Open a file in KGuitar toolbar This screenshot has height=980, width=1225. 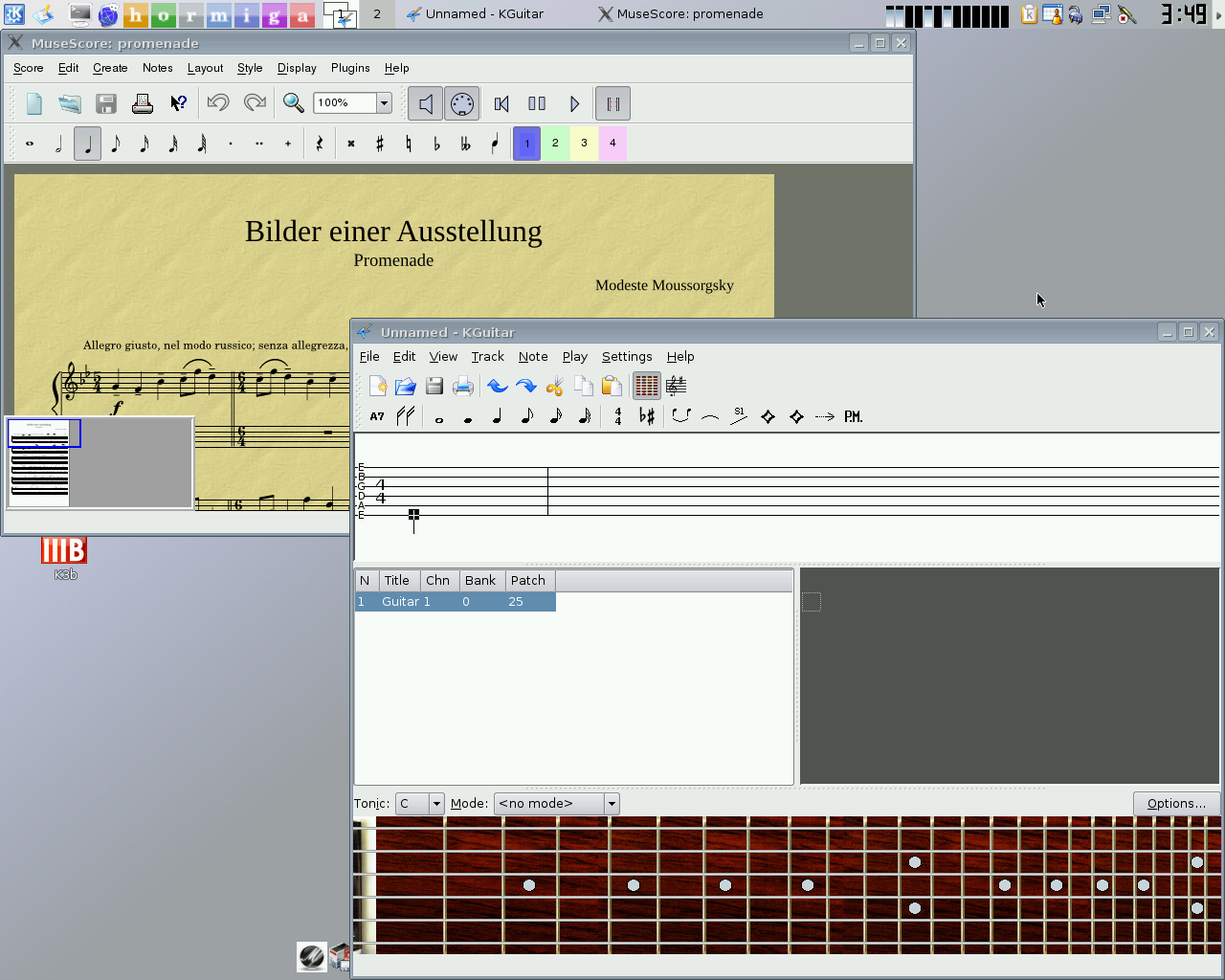click(x=405, y=386)
